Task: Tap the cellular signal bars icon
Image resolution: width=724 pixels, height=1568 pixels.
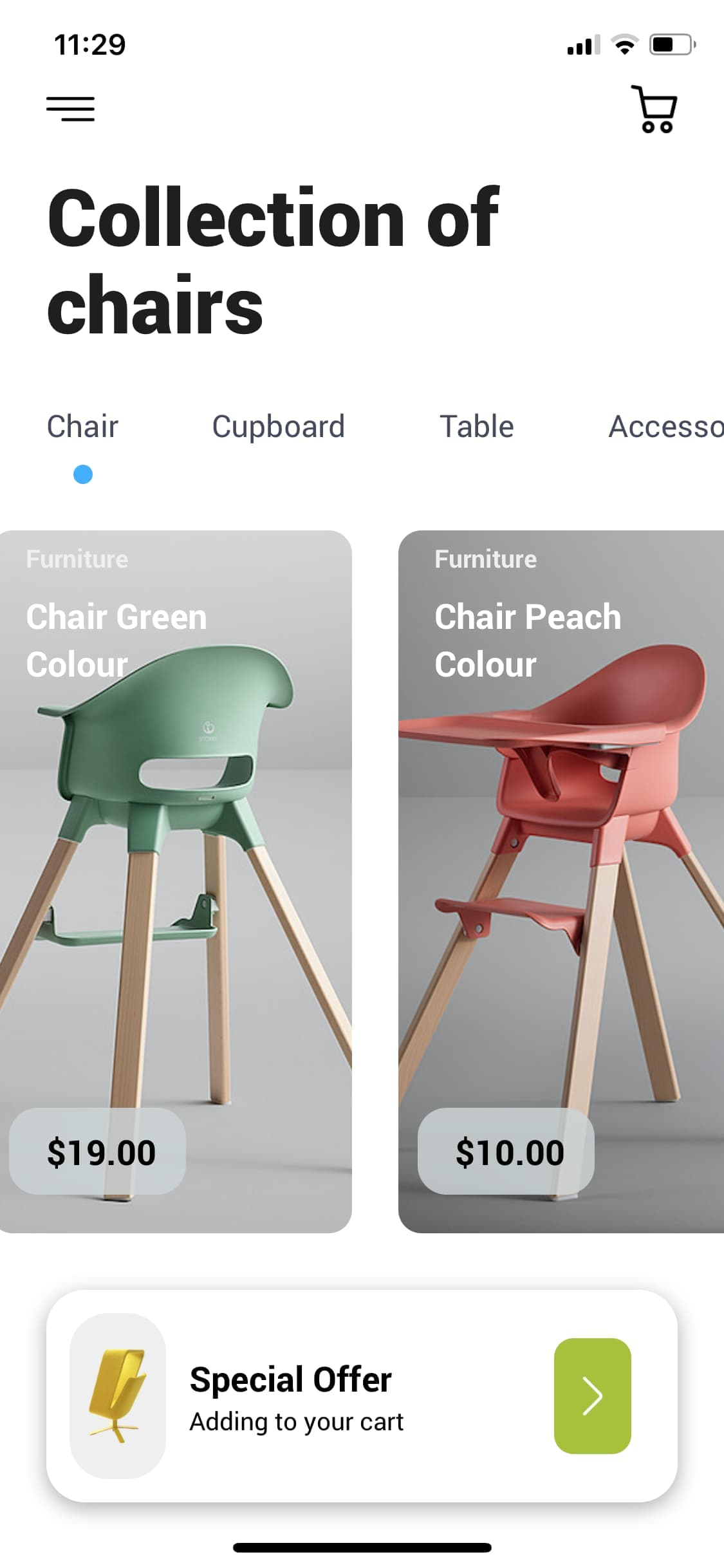Action: (583, 44)
